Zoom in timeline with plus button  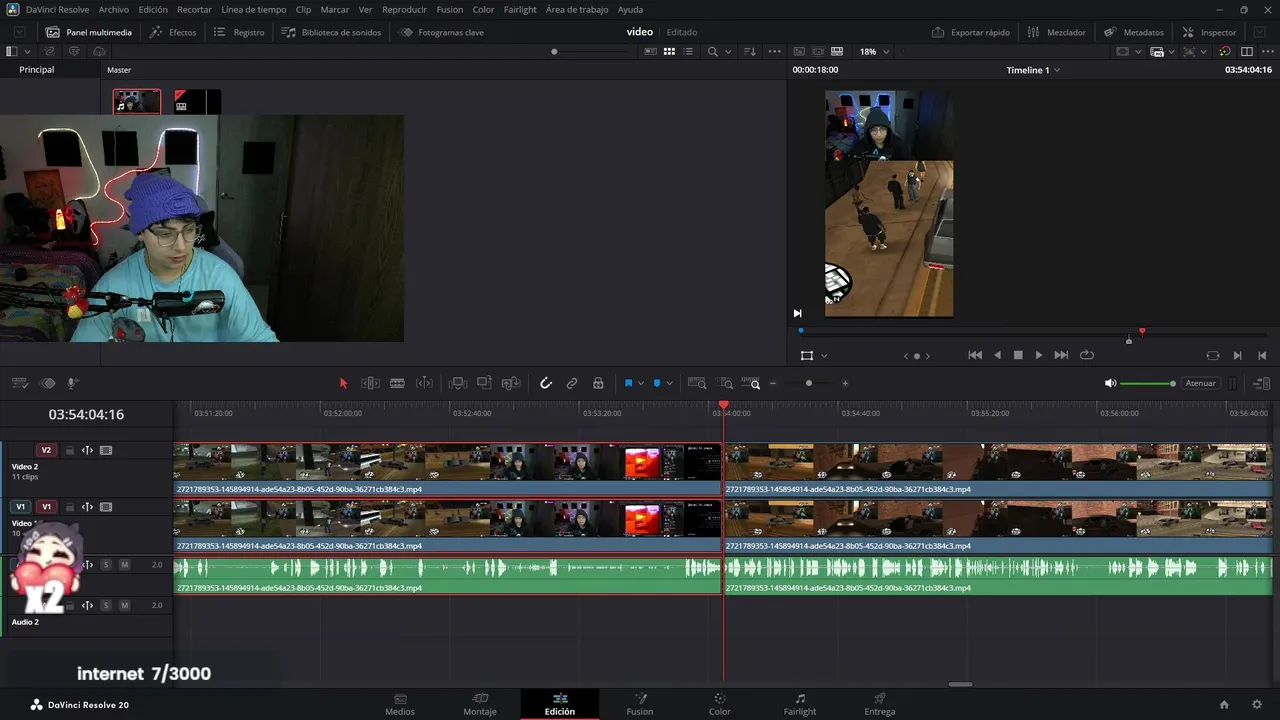pos(845,383)
